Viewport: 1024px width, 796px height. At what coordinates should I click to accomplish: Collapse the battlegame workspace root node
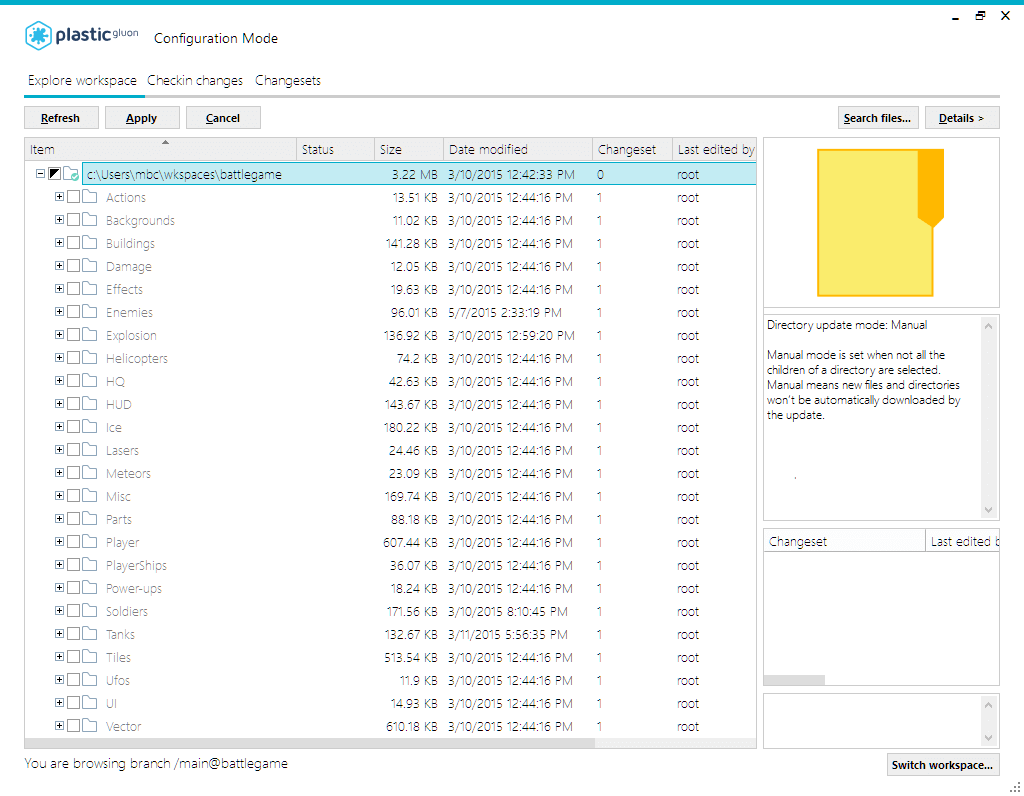(x=40, y=174)
